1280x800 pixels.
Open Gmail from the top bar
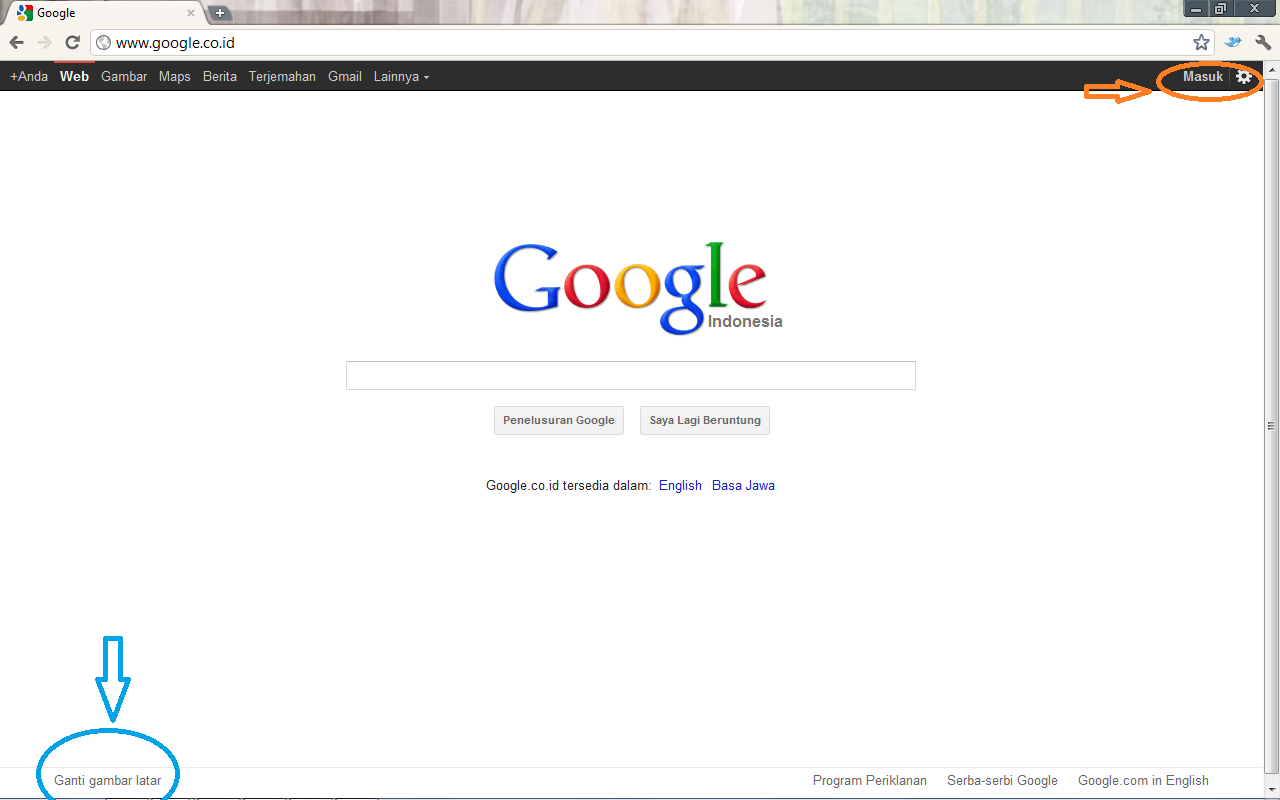345,76
